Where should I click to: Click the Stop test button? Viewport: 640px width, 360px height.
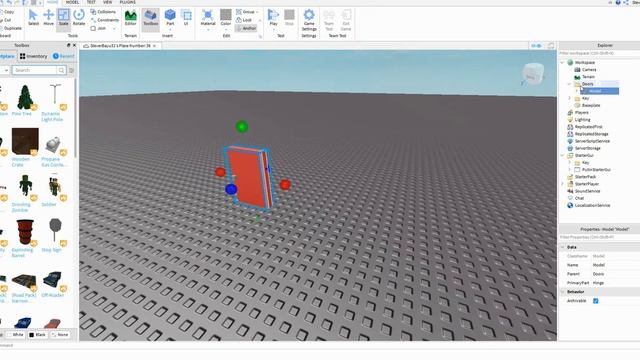[x=289, y=18]
